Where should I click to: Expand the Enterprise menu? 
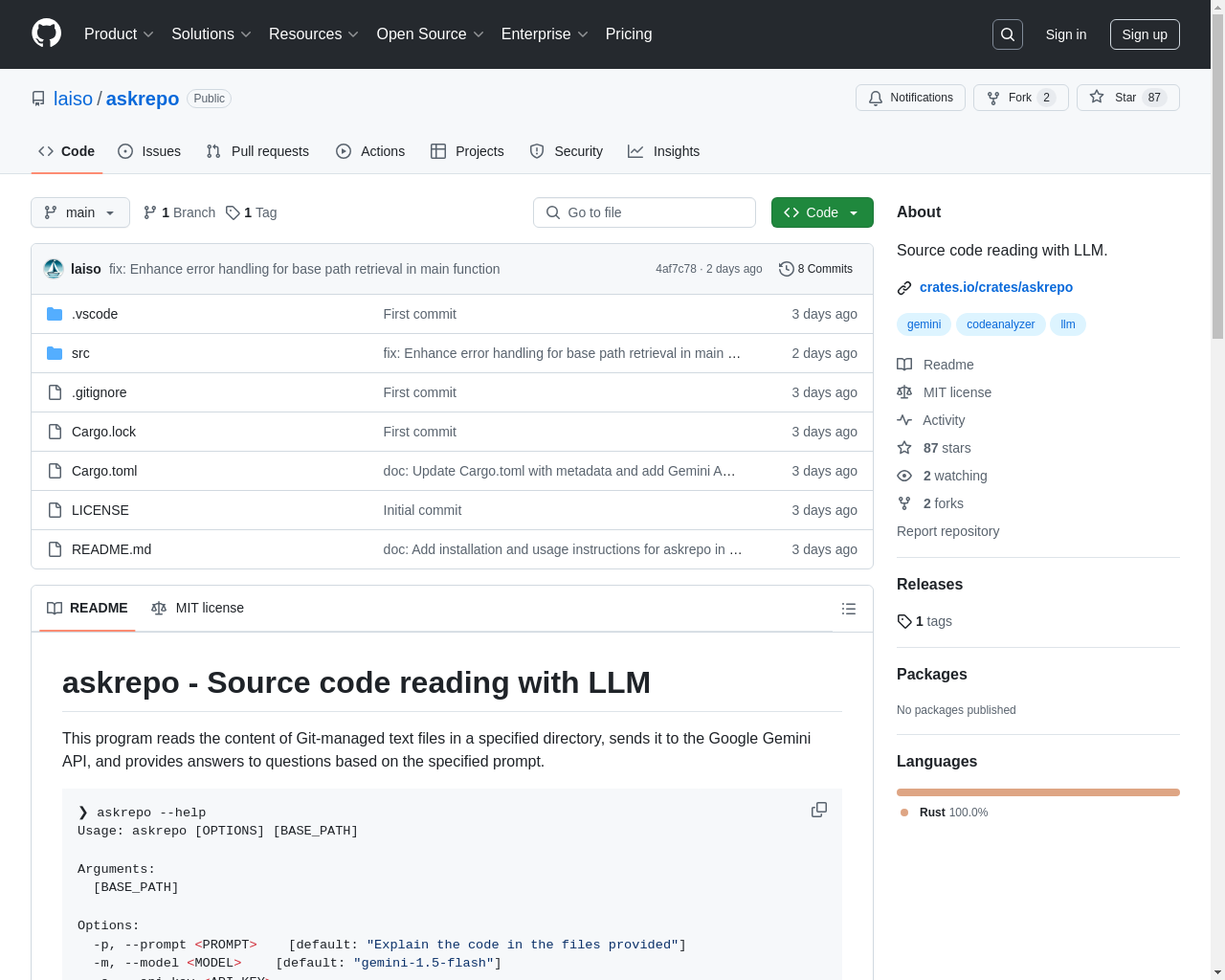pos(545,33)
